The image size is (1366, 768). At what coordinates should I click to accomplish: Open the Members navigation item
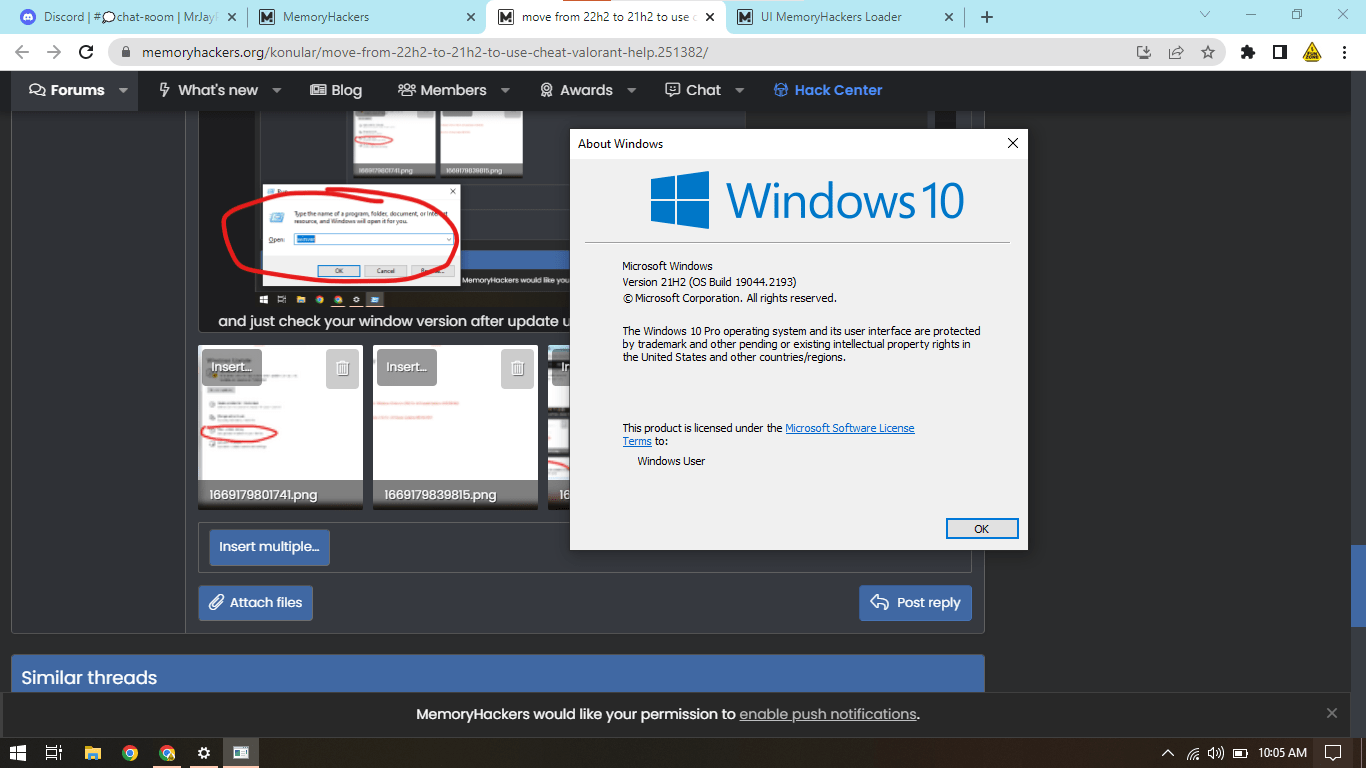coord(442,90)
